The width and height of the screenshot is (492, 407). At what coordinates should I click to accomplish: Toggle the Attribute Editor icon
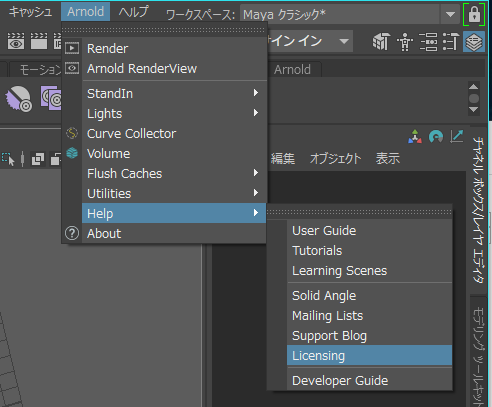[428, 42]
